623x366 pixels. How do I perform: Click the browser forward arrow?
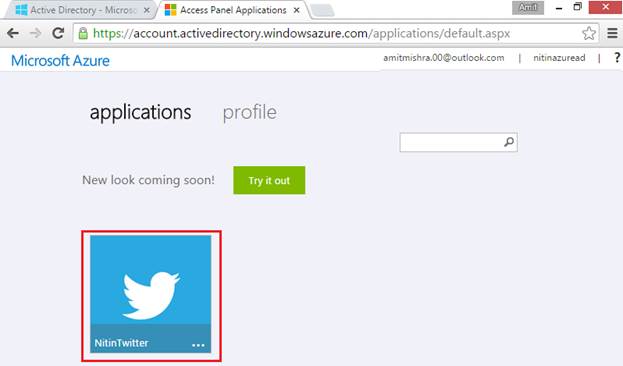click(x=36, y=33)
